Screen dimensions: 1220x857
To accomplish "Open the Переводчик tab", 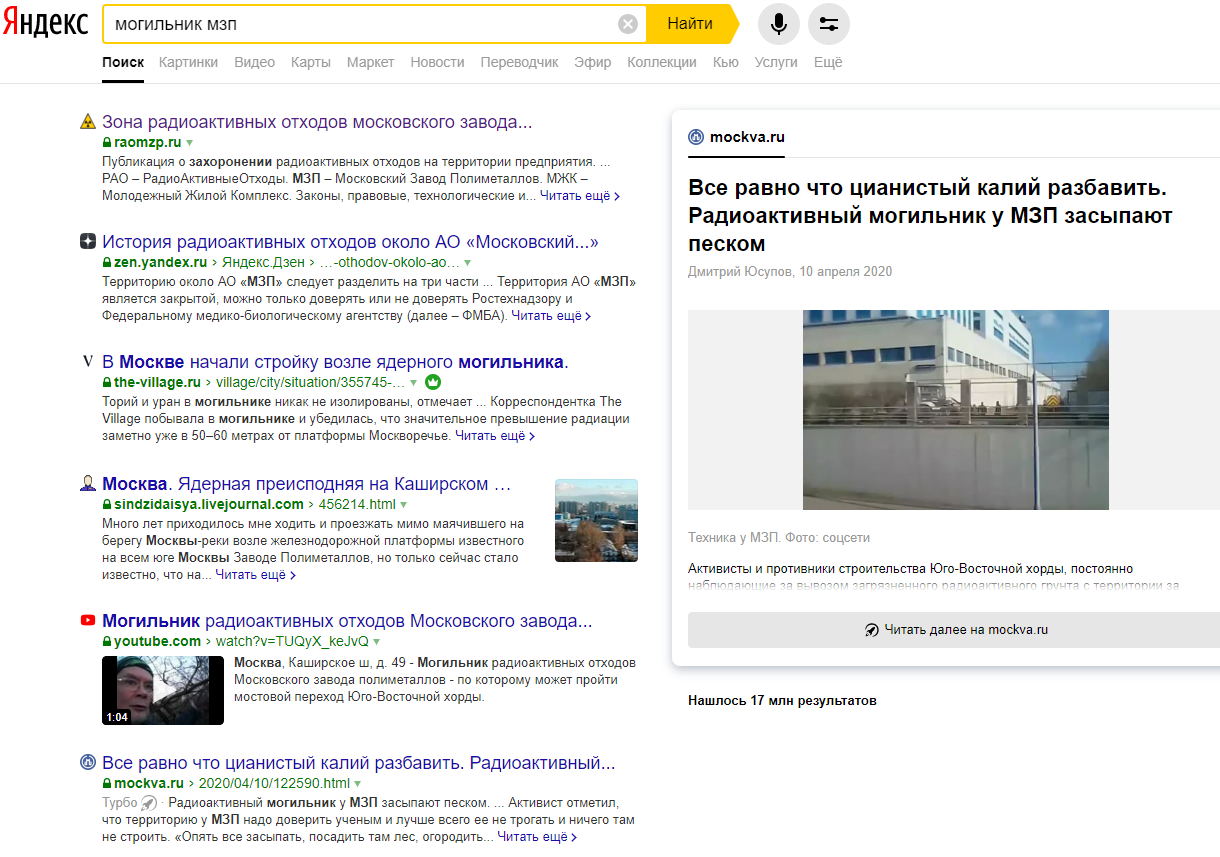I will (x=519, y=62).
